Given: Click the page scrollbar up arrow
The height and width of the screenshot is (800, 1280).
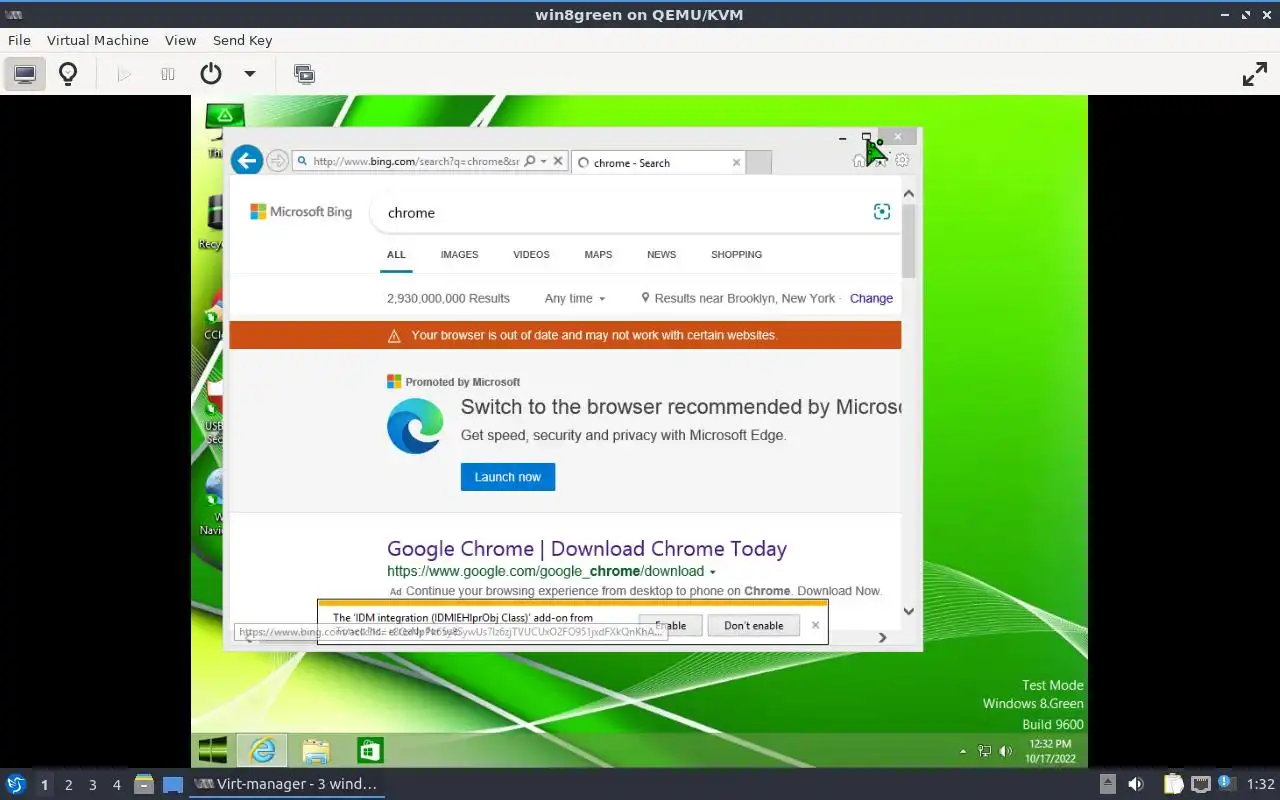Looking at the screenshot, I should click(909, 194).
